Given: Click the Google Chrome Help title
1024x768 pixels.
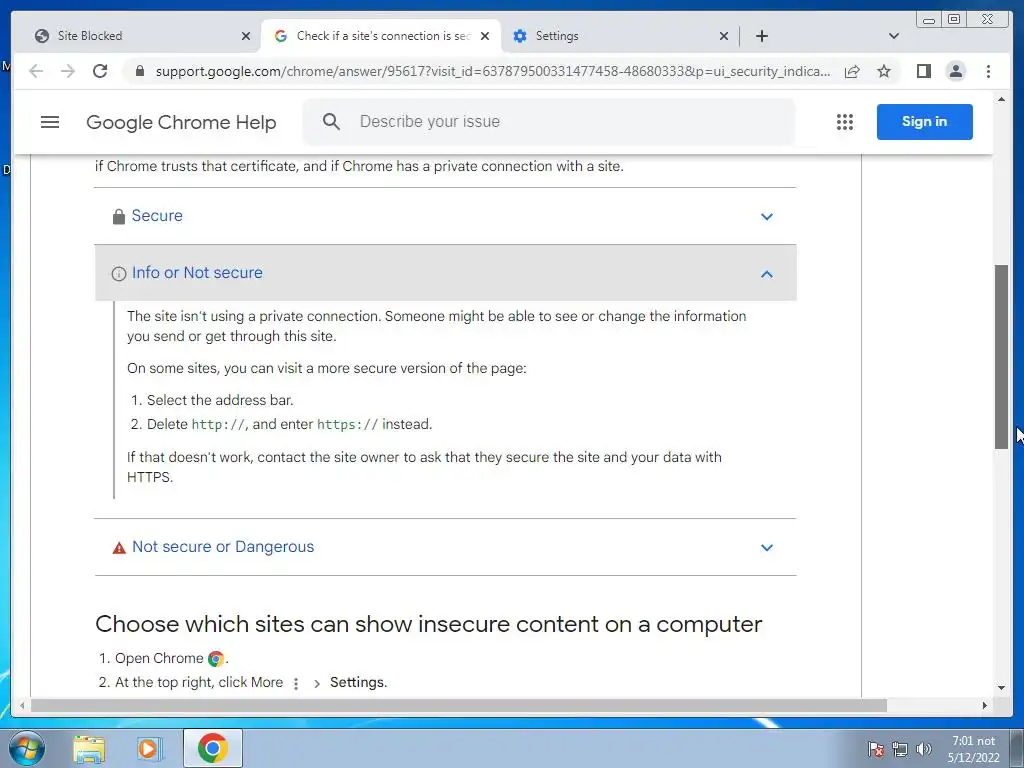Looking at the screenshot, I should pyautogui.click(x=181, y=122).
